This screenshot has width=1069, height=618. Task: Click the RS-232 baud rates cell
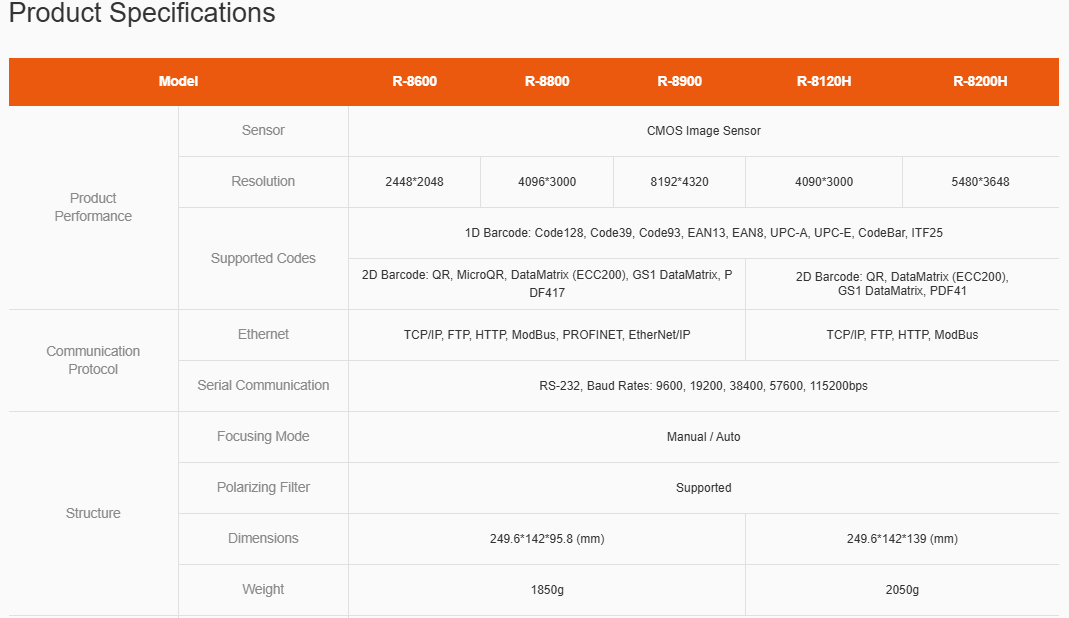click(703, 386)
